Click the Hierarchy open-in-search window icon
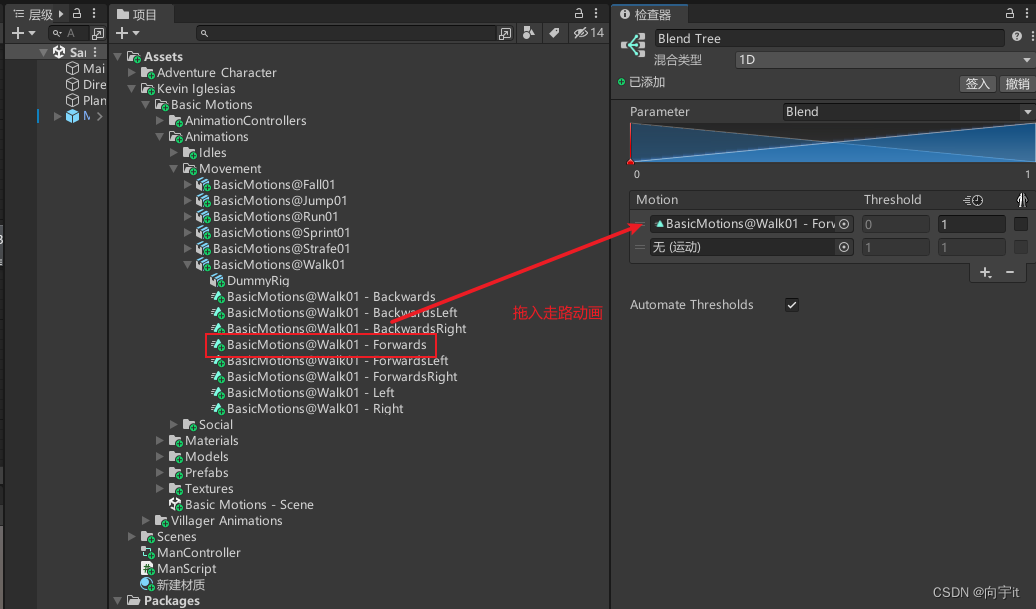This screenshot has width=1036, height=609. click(98, 33)
